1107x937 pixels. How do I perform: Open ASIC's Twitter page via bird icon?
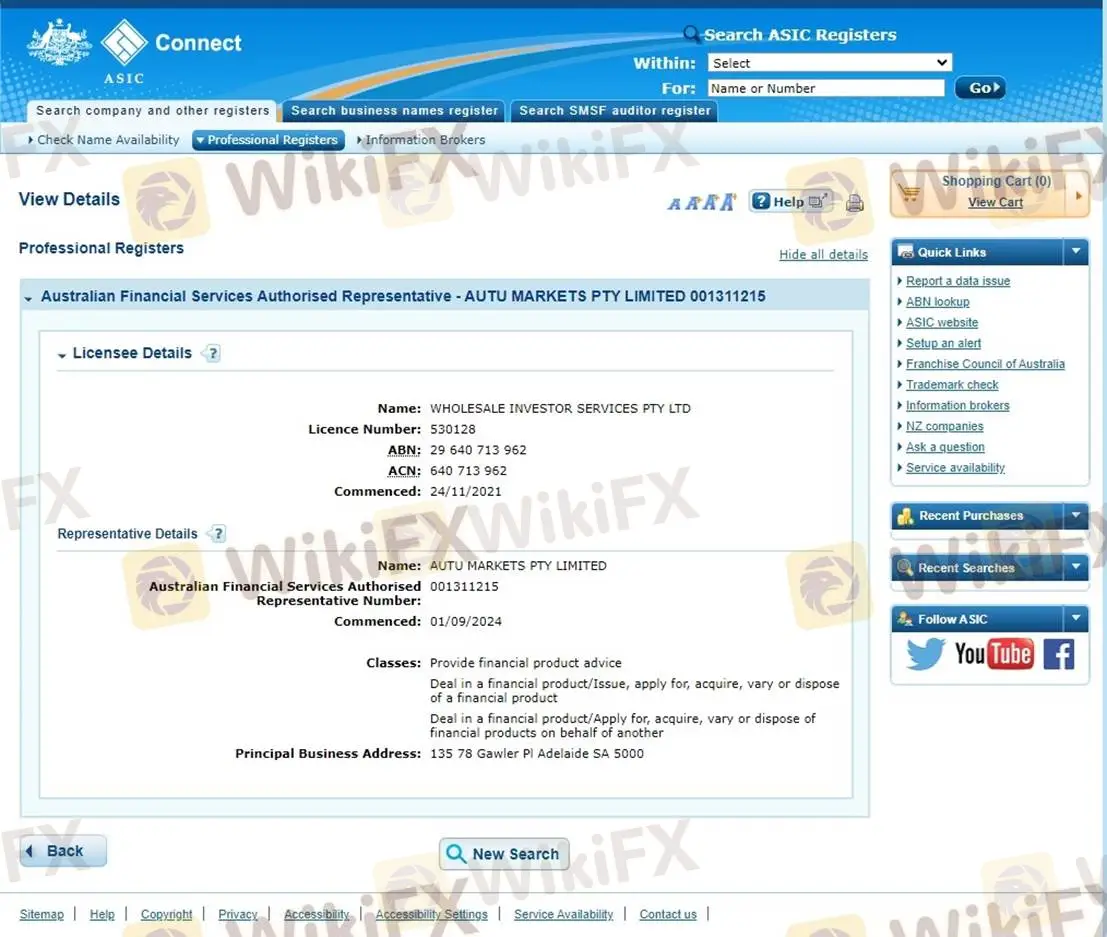(x=925, y=654)
